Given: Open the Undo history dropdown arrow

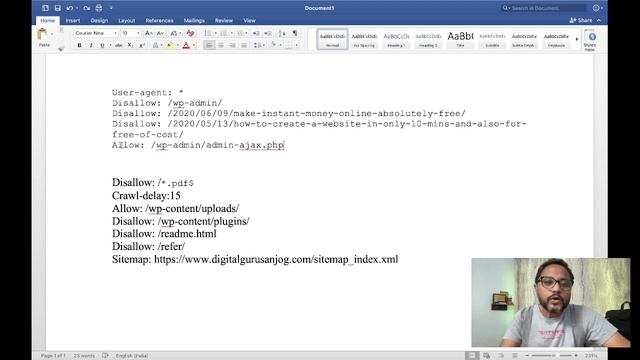Looking at the screenshot, I should pyautogui.click(x=77, y=8).
